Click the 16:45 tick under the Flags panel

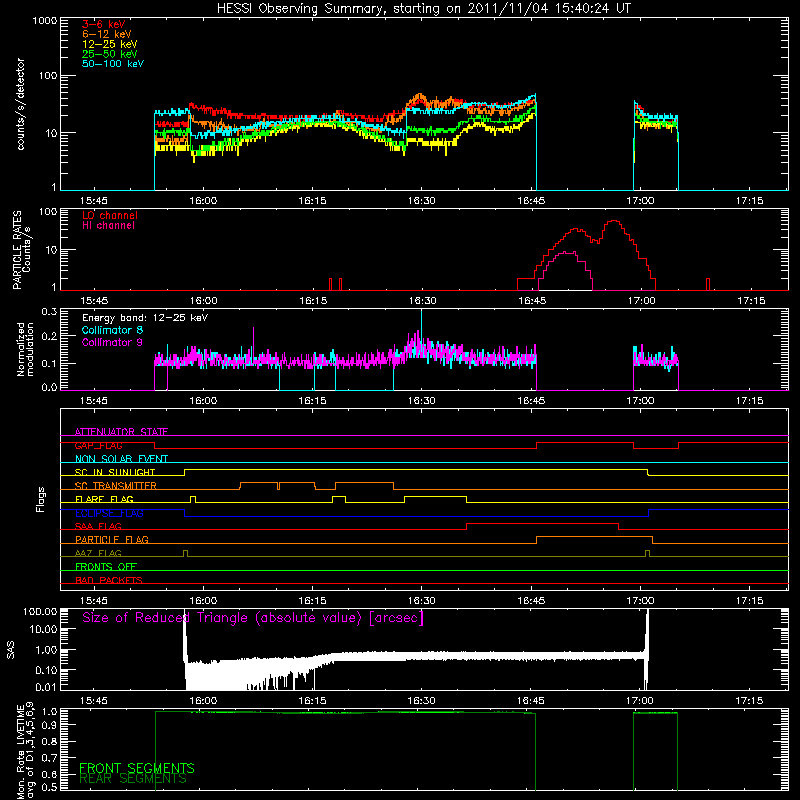(x=531, y=601)
